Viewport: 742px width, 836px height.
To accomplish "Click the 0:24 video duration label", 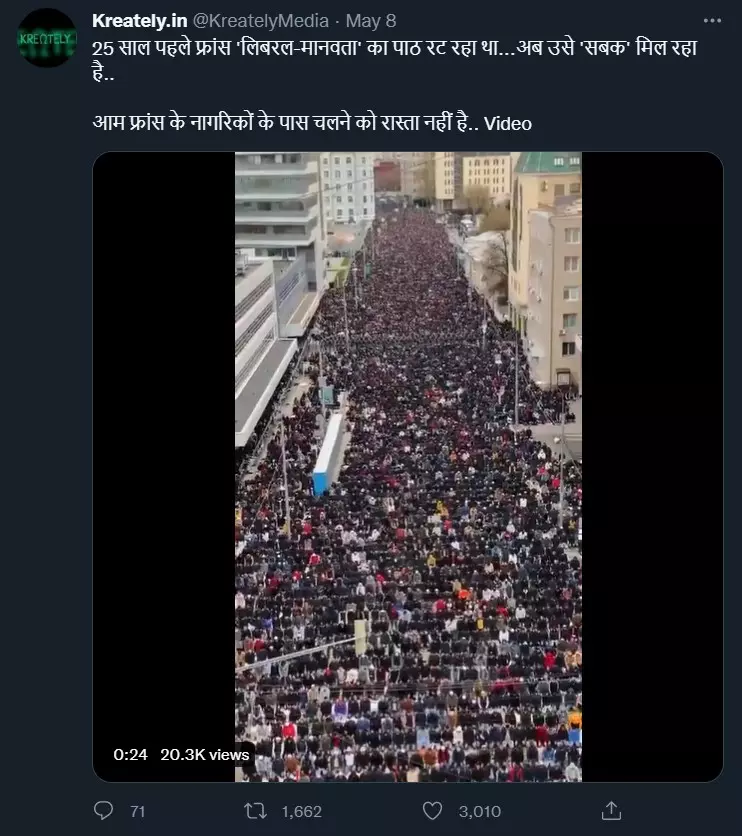I will pyautogui.click(x=130, y=754).
